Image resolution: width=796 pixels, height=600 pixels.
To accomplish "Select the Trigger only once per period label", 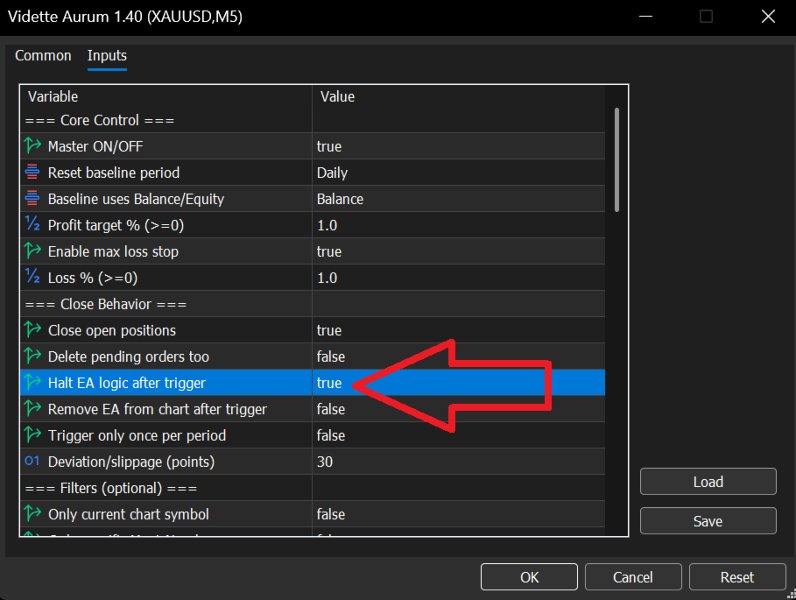I will (137, 436).
